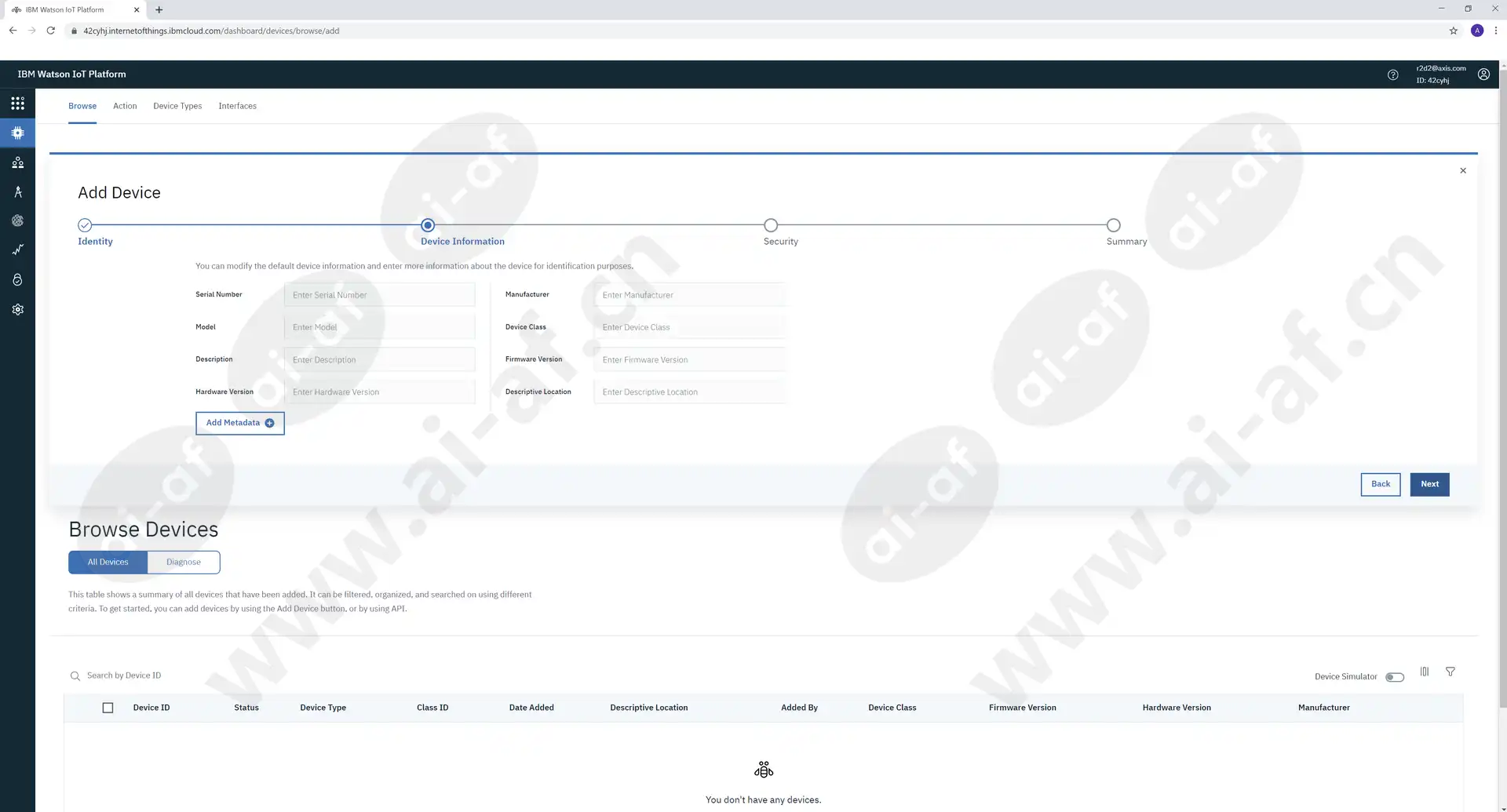Viewport: 1507px width, 812px height.
Task: Focus the Manufacturer input field
Action: [x=689, y=295]
